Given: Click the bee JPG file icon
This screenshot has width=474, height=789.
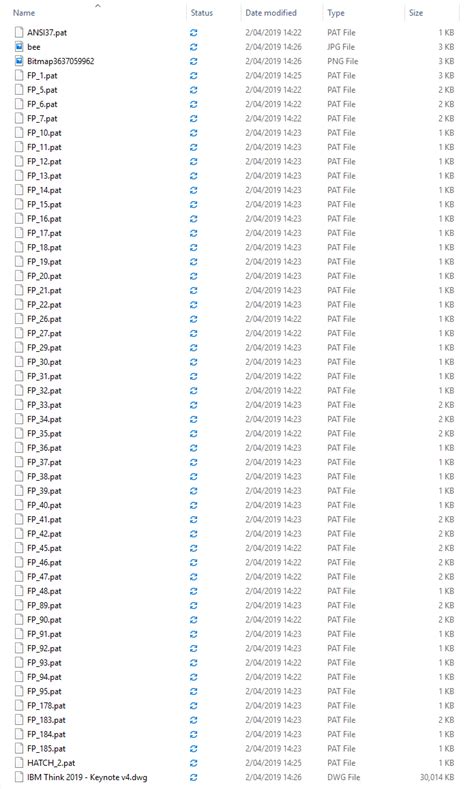Looking at the screenshot, I should point(19,47).
